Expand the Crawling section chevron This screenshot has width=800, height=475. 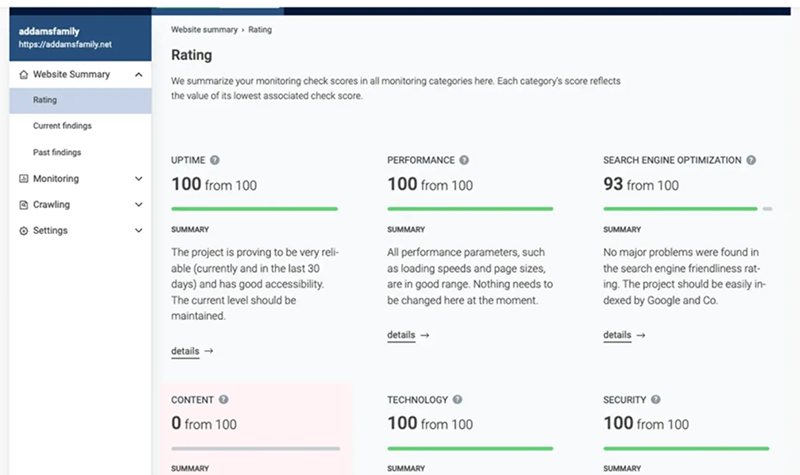click(x=138, y=205)
